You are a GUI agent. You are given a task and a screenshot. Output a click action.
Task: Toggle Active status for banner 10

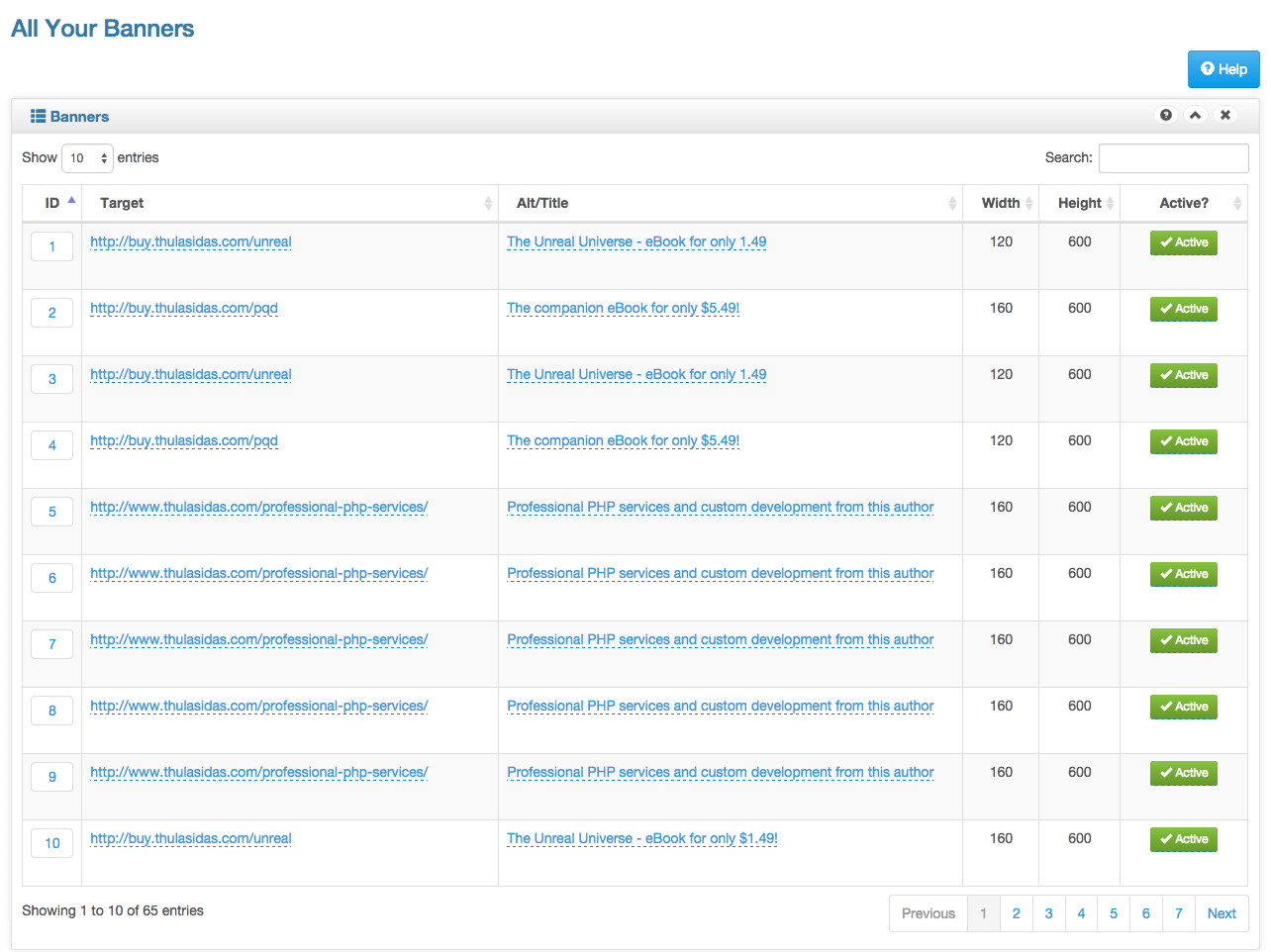pyautogui.click(x=1184, y=839)
